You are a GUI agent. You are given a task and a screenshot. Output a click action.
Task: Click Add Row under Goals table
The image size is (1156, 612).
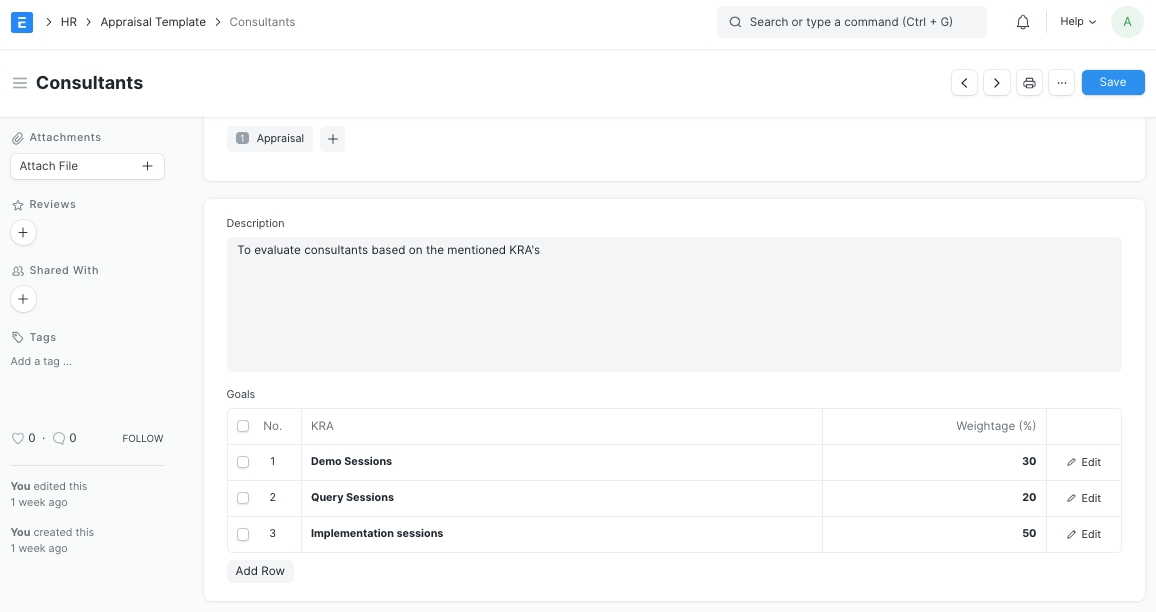point(260,571)
